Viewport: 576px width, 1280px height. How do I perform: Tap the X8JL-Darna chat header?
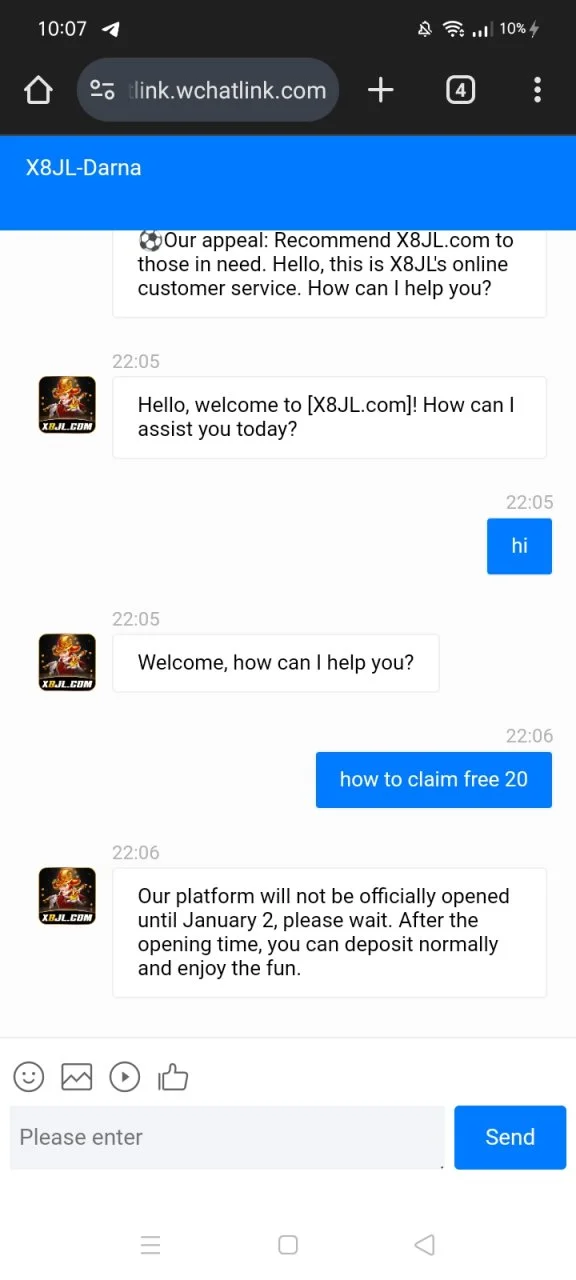point(83,168)
